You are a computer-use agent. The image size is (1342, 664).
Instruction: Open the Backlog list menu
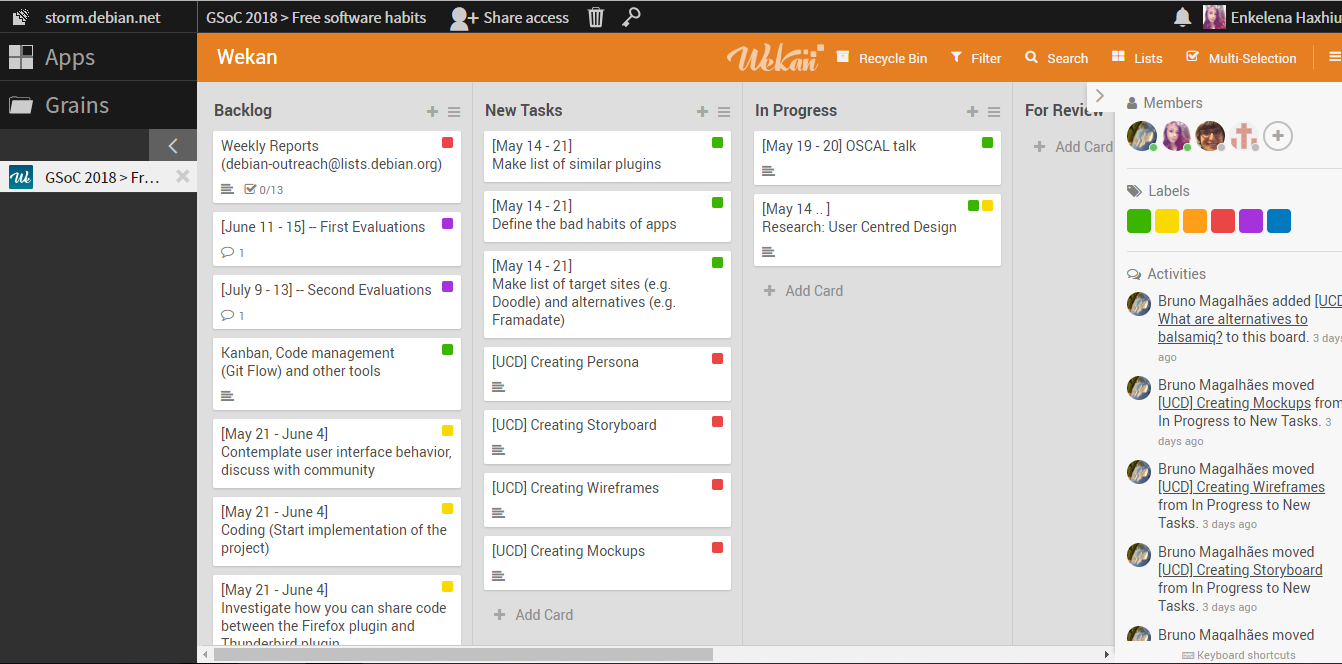454,112
